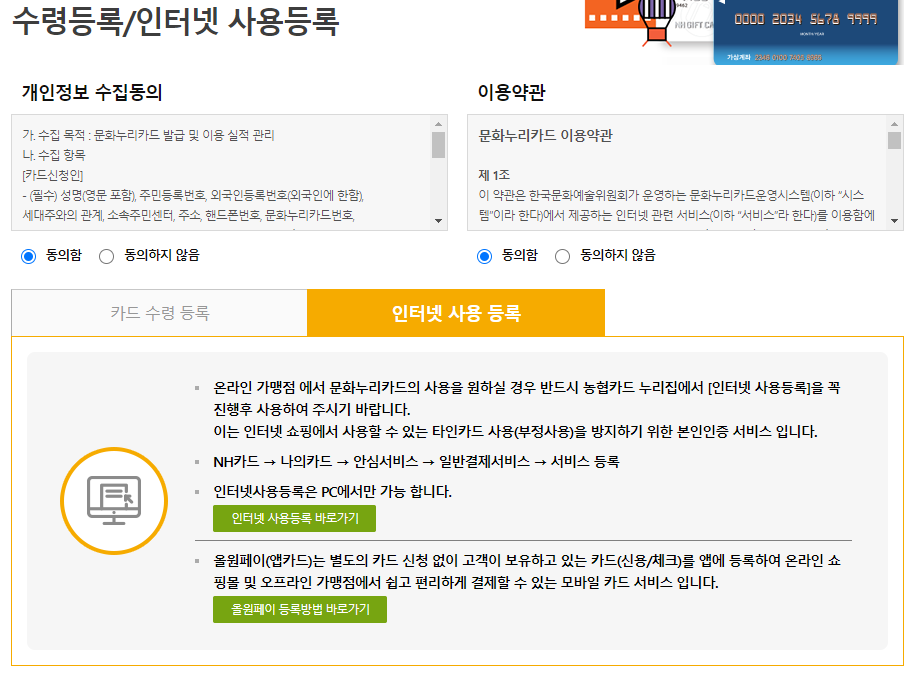Image resolution: width=918 pixels, height=688 pixels.
Task: Click scroll up arrow in 개인정보 수집동의 box
Action: [x=439, y=124]
